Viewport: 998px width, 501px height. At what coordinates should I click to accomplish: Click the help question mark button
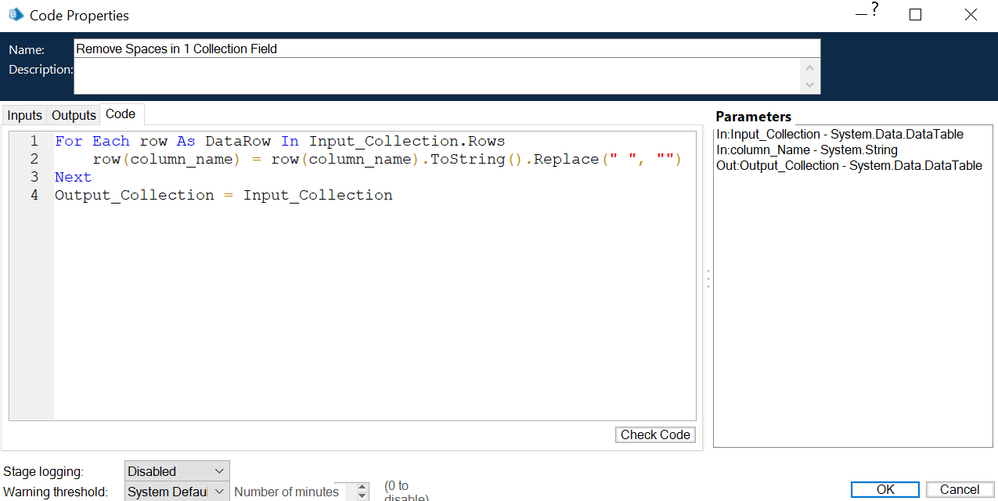point(872,12)
